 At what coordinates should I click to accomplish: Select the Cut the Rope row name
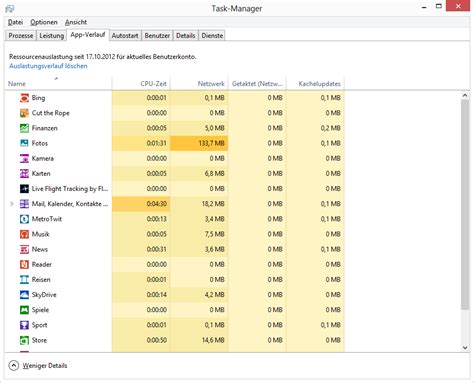(51, 113)
